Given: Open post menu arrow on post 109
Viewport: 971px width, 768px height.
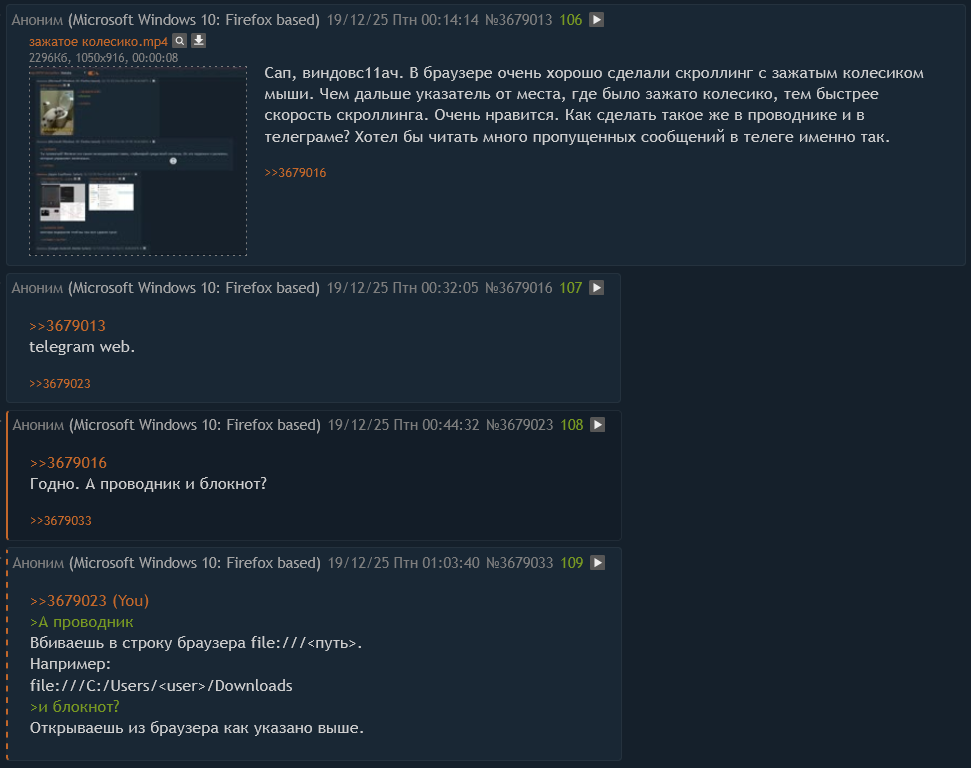Looking at the screenshot, I should (x=598, y=563).
